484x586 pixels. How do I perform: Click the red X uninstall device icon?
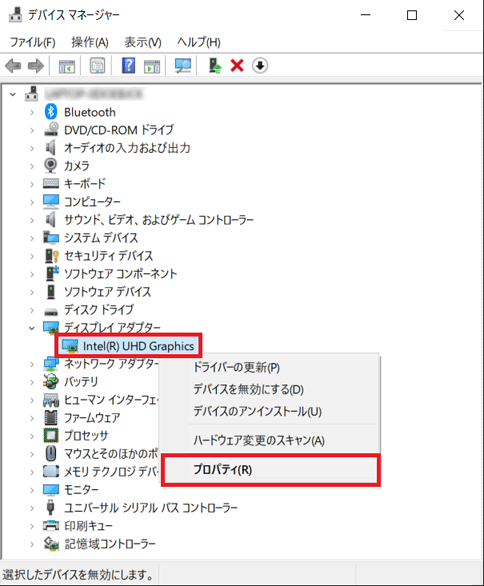[x=237, y=66]
